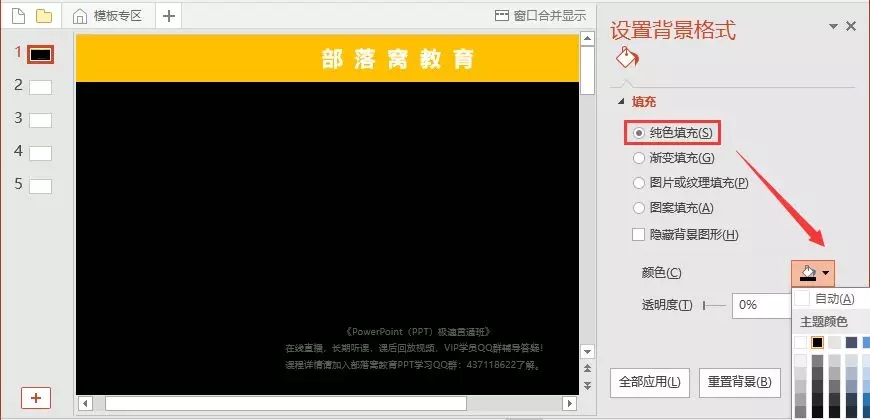This screenshot has width=870, height=420.
Task: Click the home icon beside 模板专区
Action: pos(80,16)
